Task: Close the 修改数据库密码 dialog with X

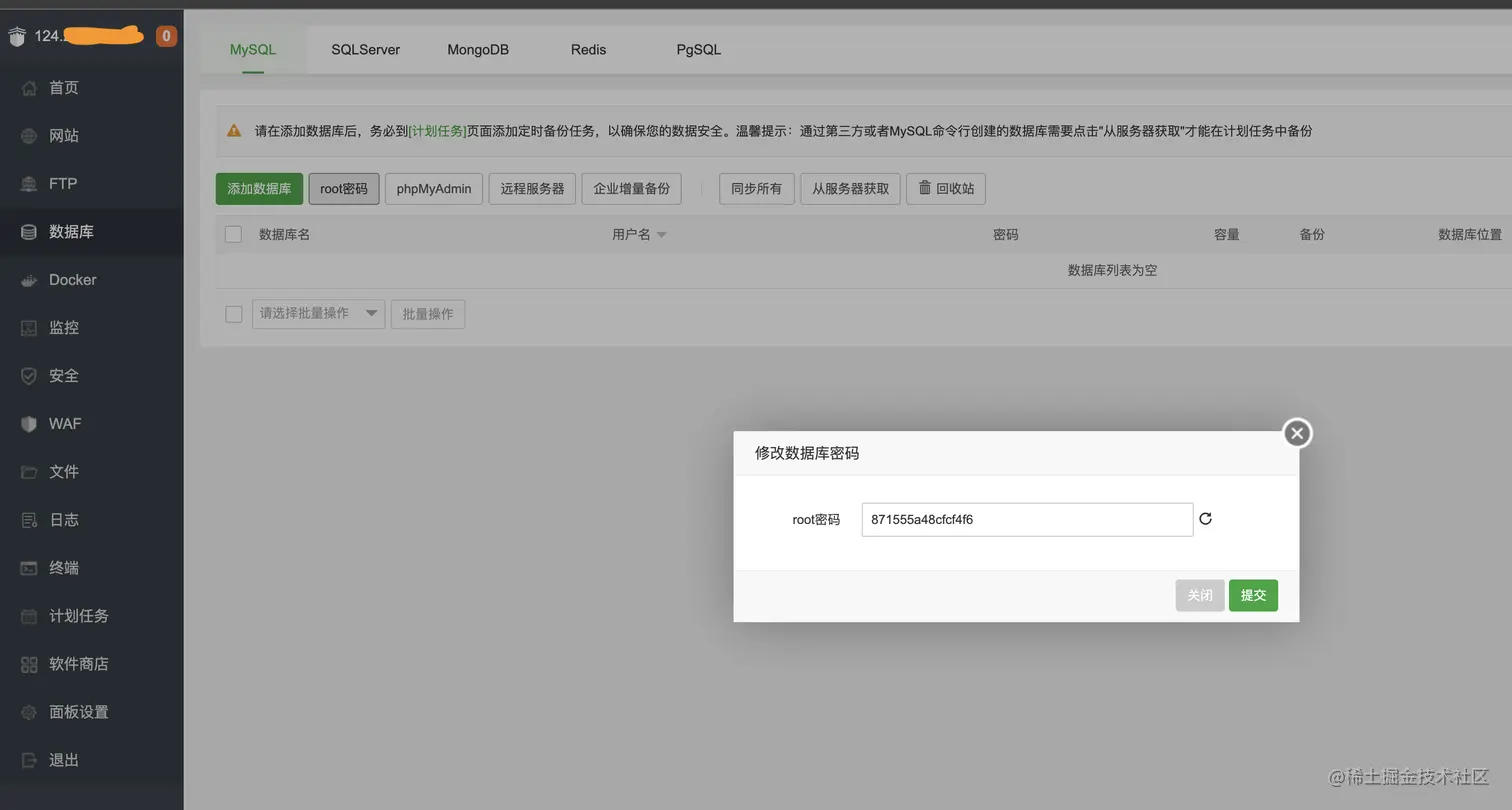Action: coord(1297,433)
